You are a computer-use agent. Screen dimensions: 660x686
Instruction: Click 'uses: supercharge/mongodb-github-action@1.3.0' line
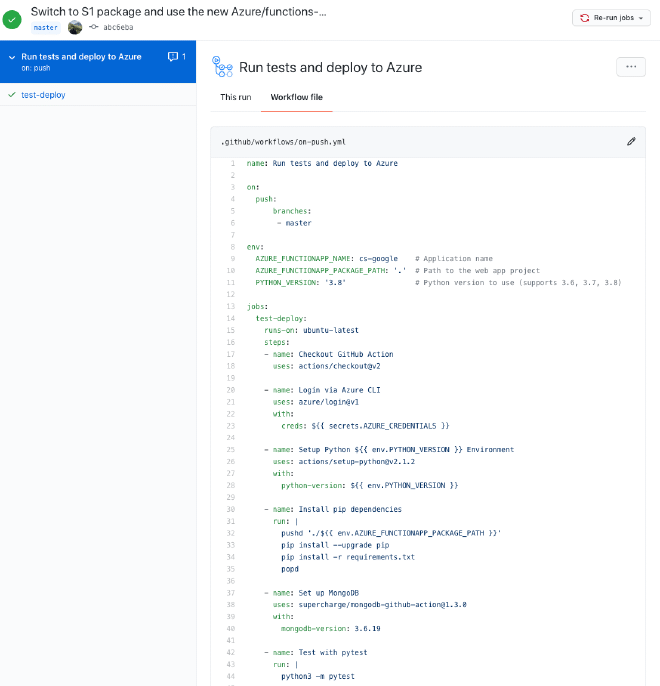(x=370, y=605)
